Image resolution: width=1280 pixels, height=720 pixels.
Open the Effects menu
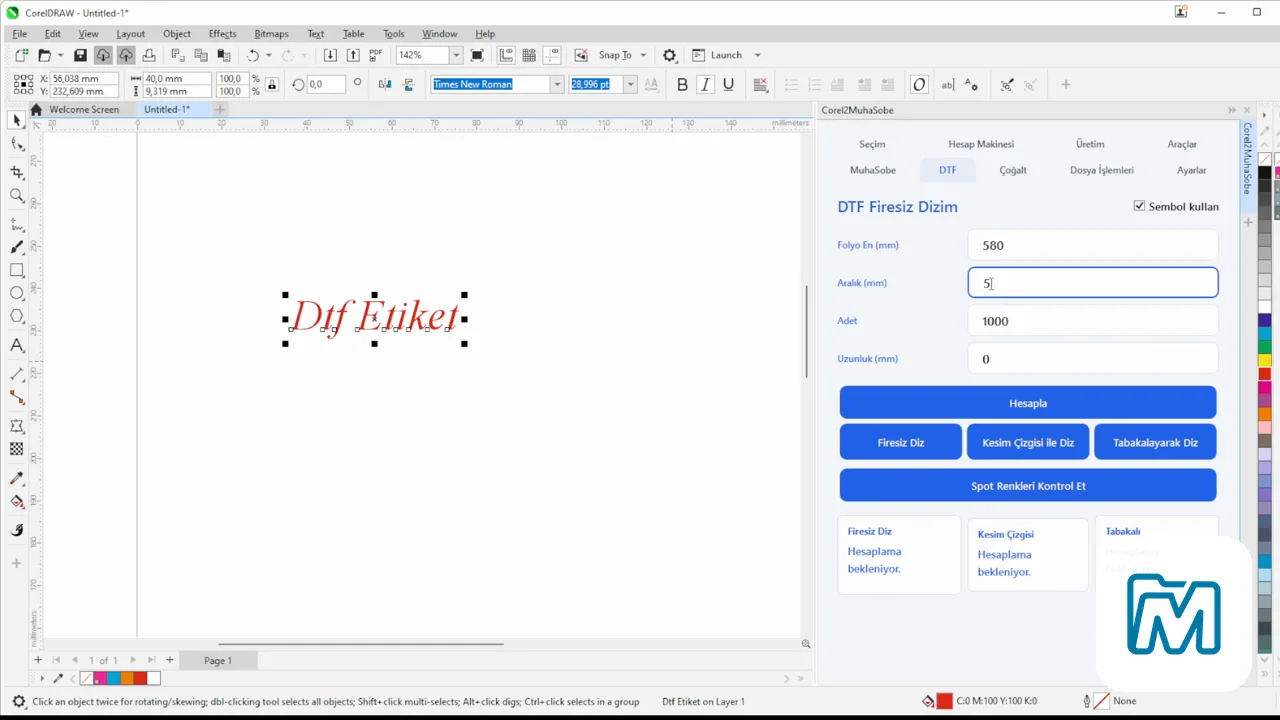pyautogui.click(x=222, y=33)
